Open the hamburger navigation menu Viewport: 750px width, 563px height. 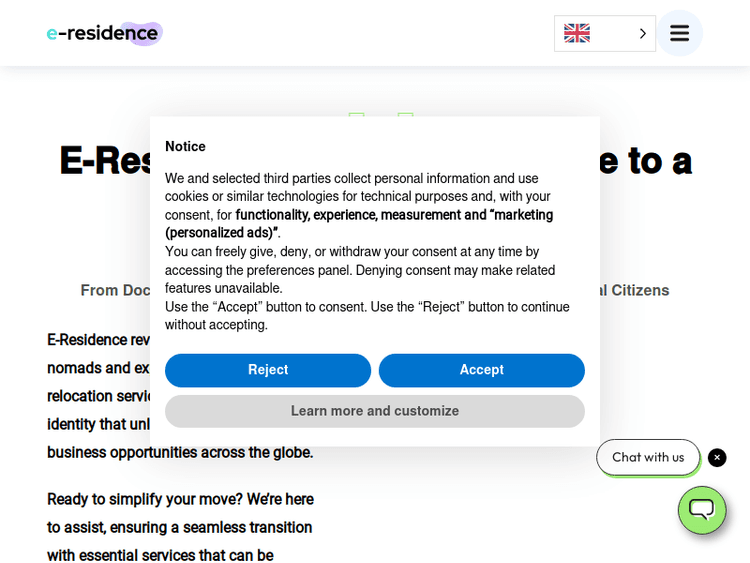pos(679,33)
